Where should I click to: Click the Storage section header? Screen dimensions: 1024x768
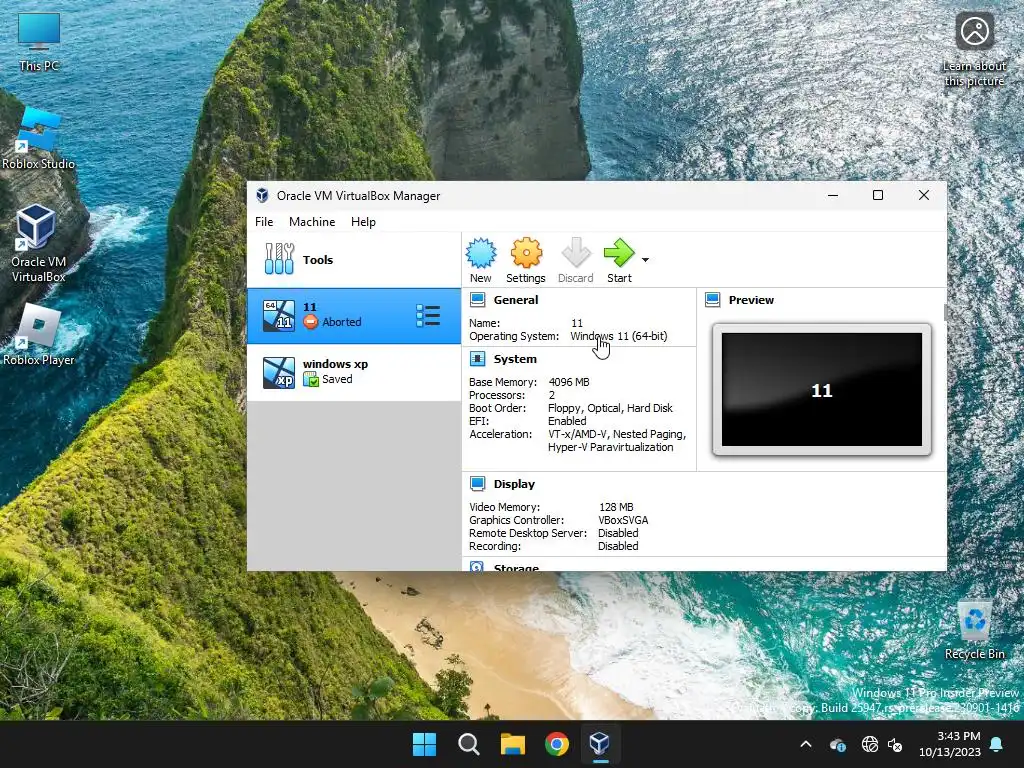click(x=516, y=567)
